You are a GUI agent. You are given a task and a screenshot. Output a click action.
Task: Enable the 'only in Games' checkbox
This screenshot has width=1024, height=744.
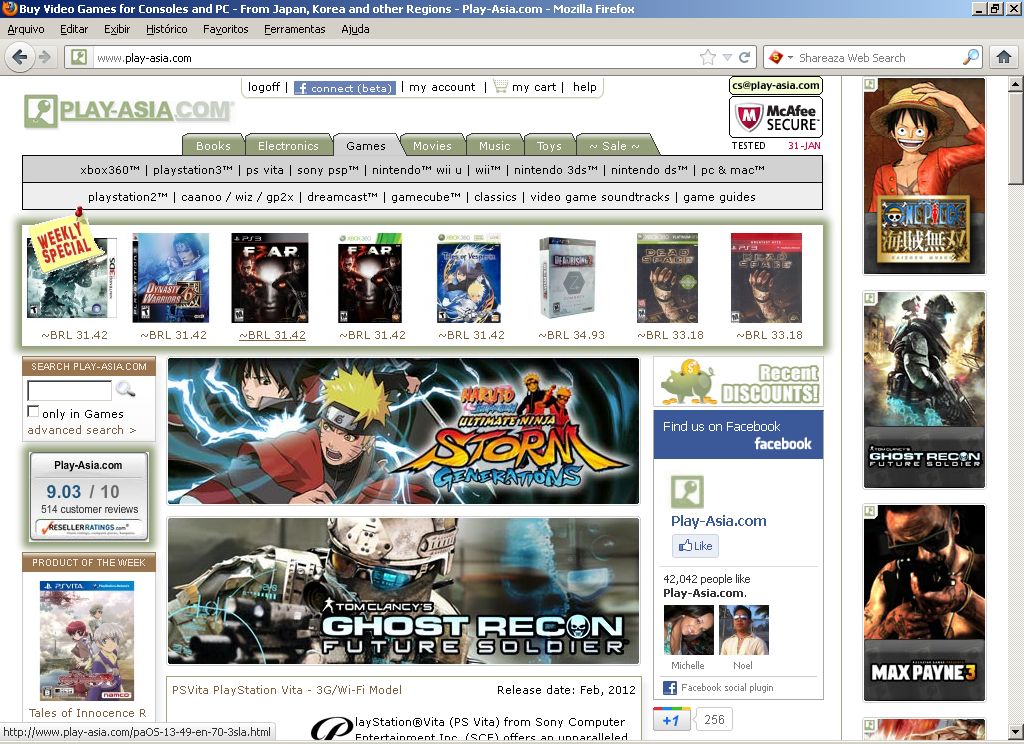pos(33,412)
